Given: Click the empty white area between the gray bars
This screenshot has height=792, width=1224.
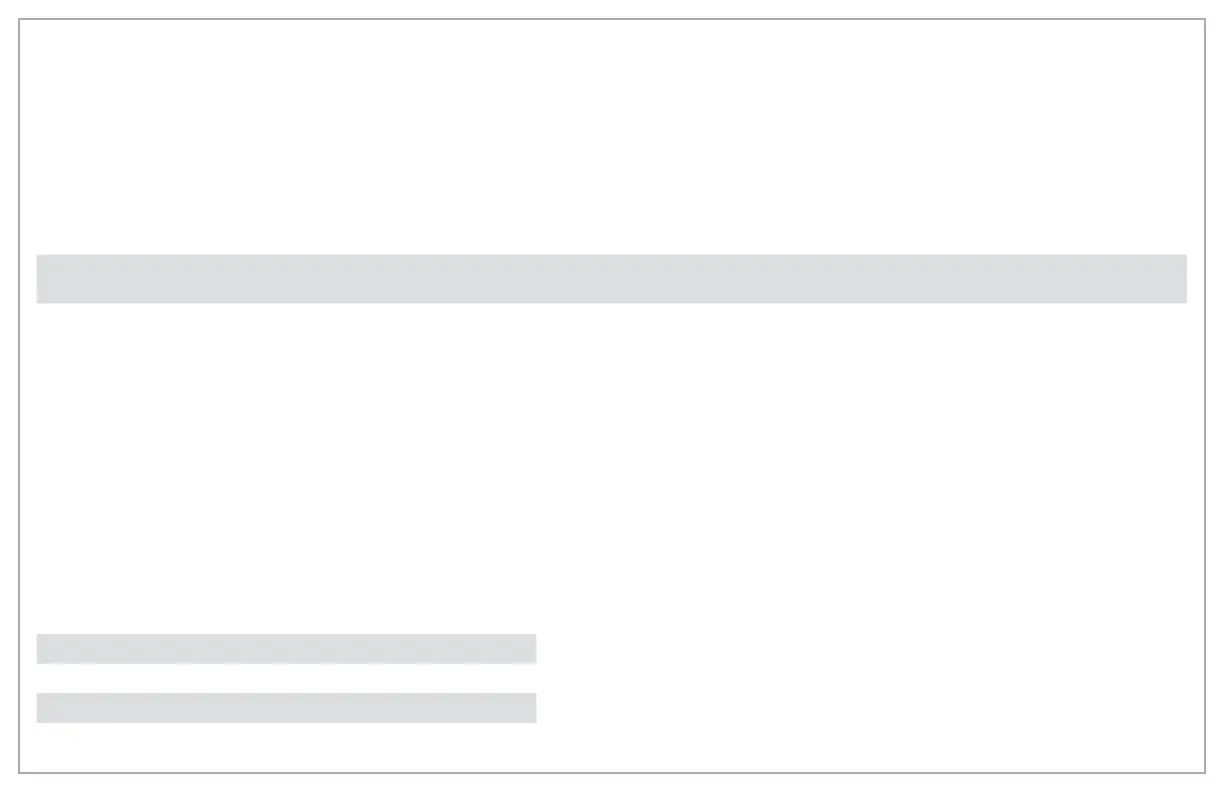Looking at the screenshot, I should point(611,468).
